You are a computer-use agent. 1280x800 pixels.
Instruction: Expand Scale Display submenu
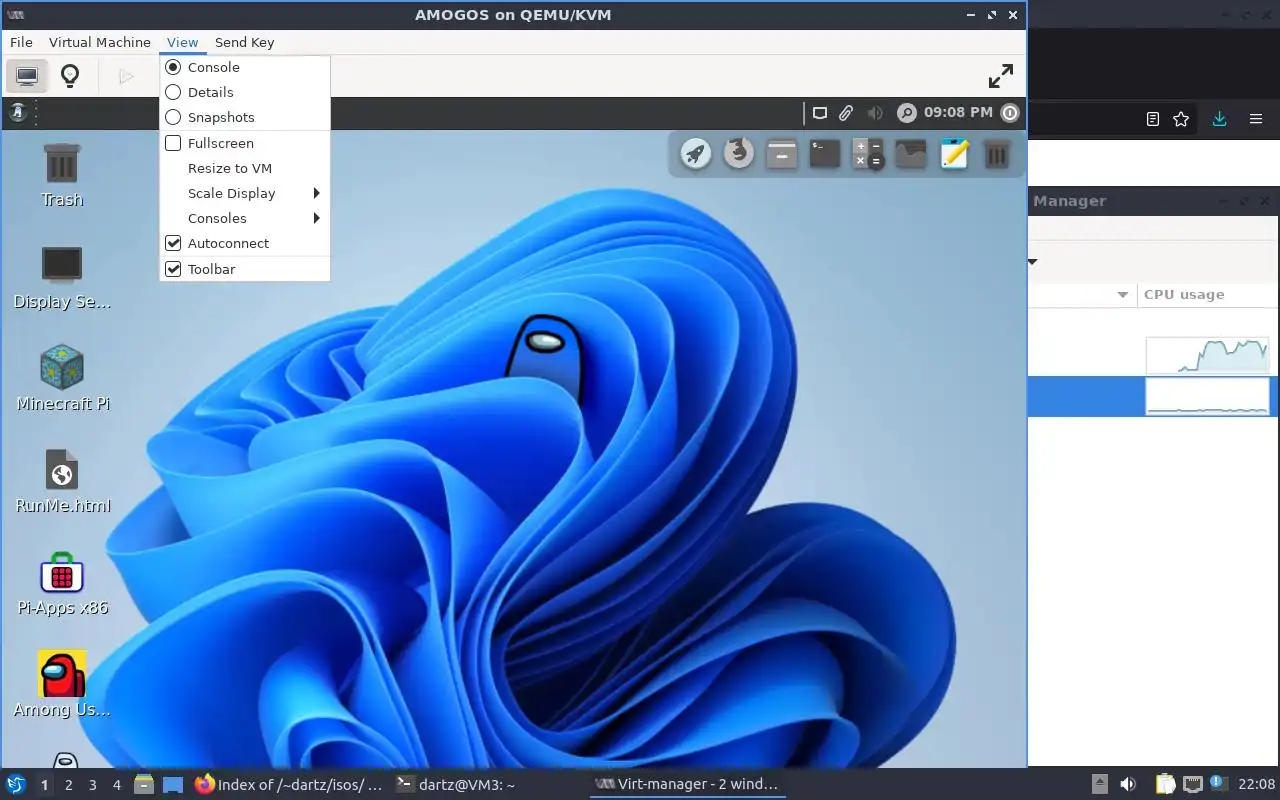[245, 193]
